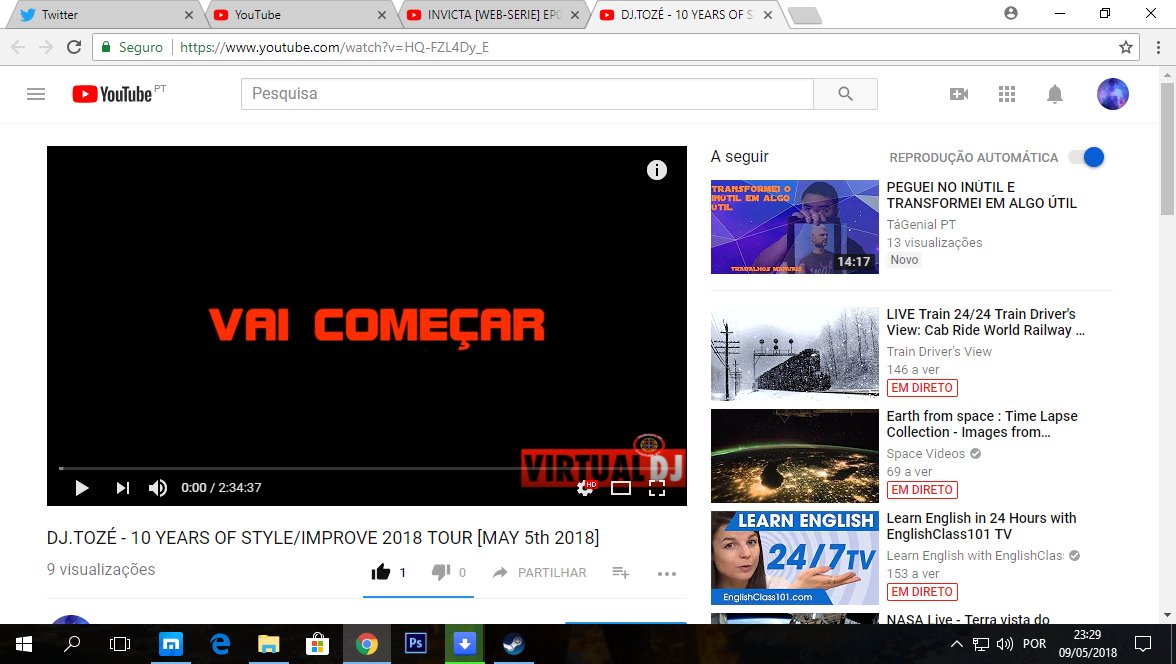
Task: Mute the video volume
Action: 158,488
